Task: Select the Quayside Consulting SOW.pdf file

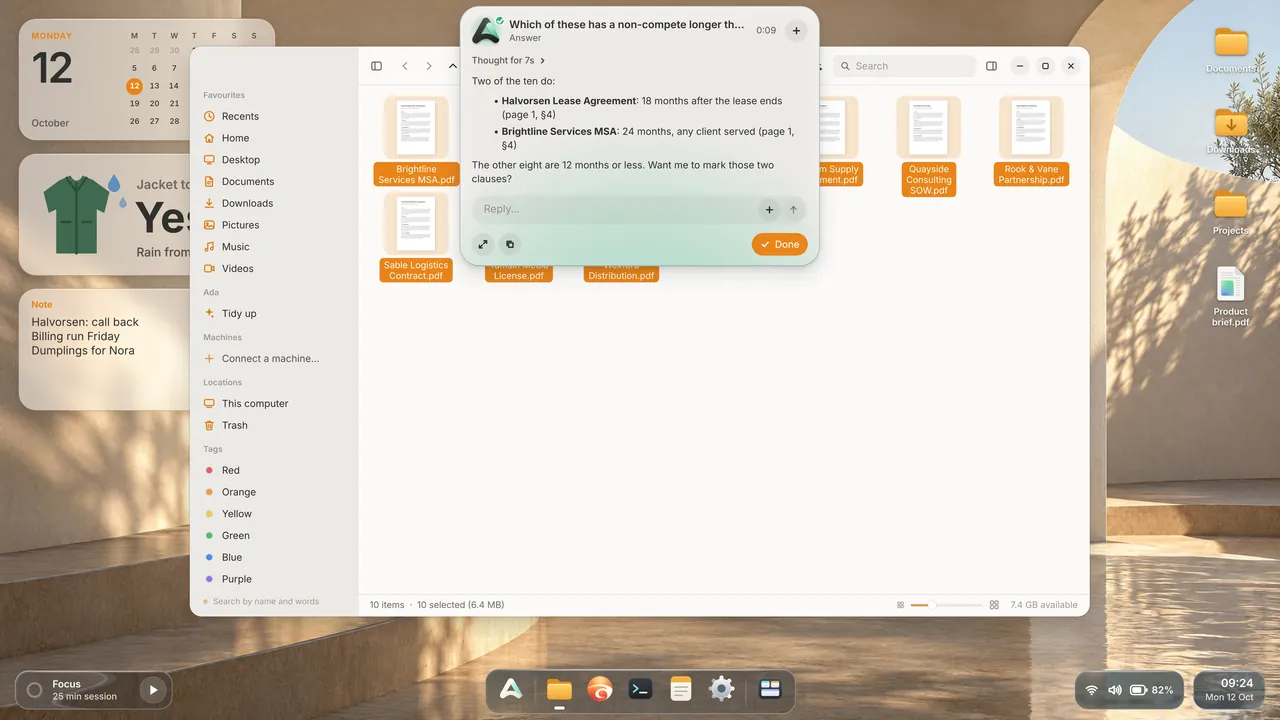Action: pyautogui.click(x=929, y=146)
